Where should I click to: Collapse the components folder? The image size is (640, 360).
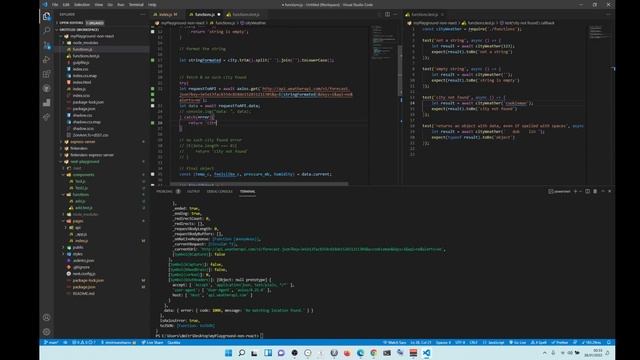tap(83, 175)
